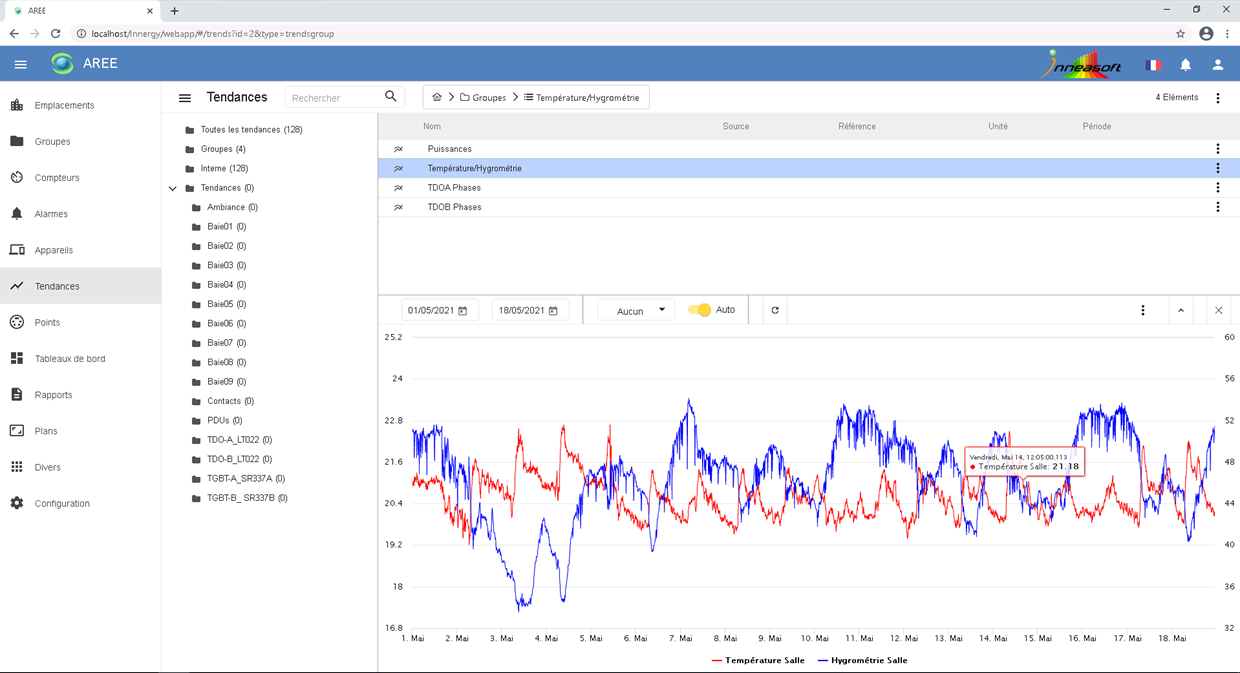Viewport: 1240px width, 673px height.
Task: Open the Aucun dropdown
Action: coord(636,311)
